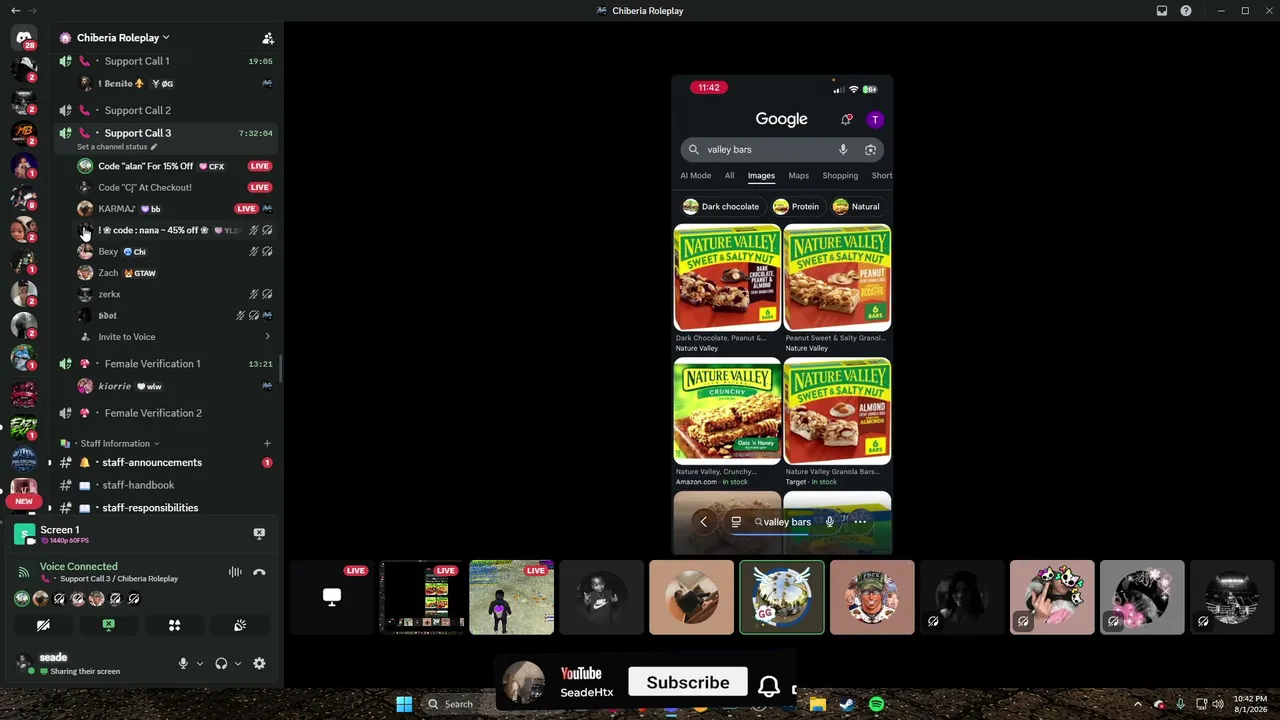The width and height of the screenshot is (1280, 720).
Task: Toggle screen share button in voice panel
Action: (x=108, y=625)
